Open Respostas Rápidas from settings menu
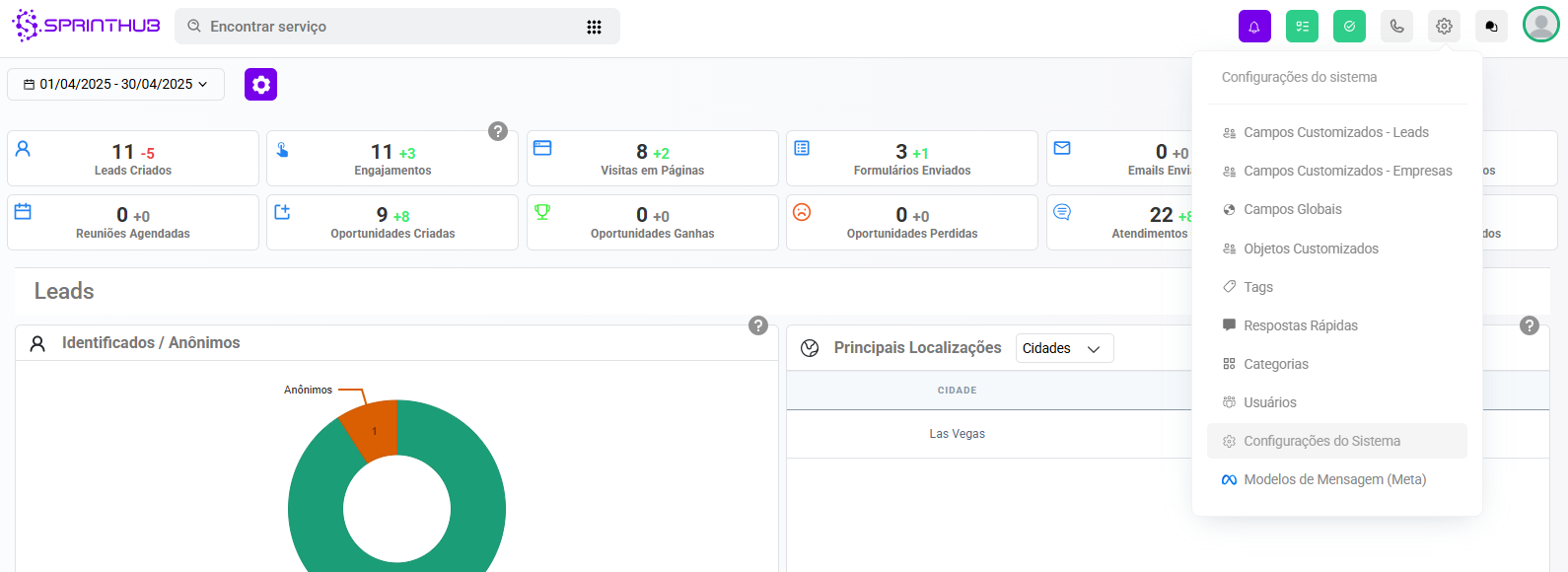1568x572 pixels. 1300,325
